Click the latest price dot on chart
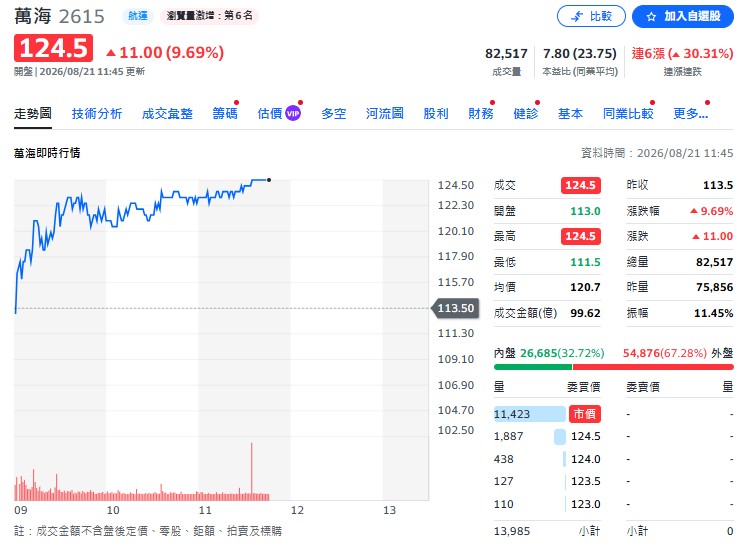Image resolution: width=744 pixels, height=553 pixels. pyautogui.click(x=269, y=180)
